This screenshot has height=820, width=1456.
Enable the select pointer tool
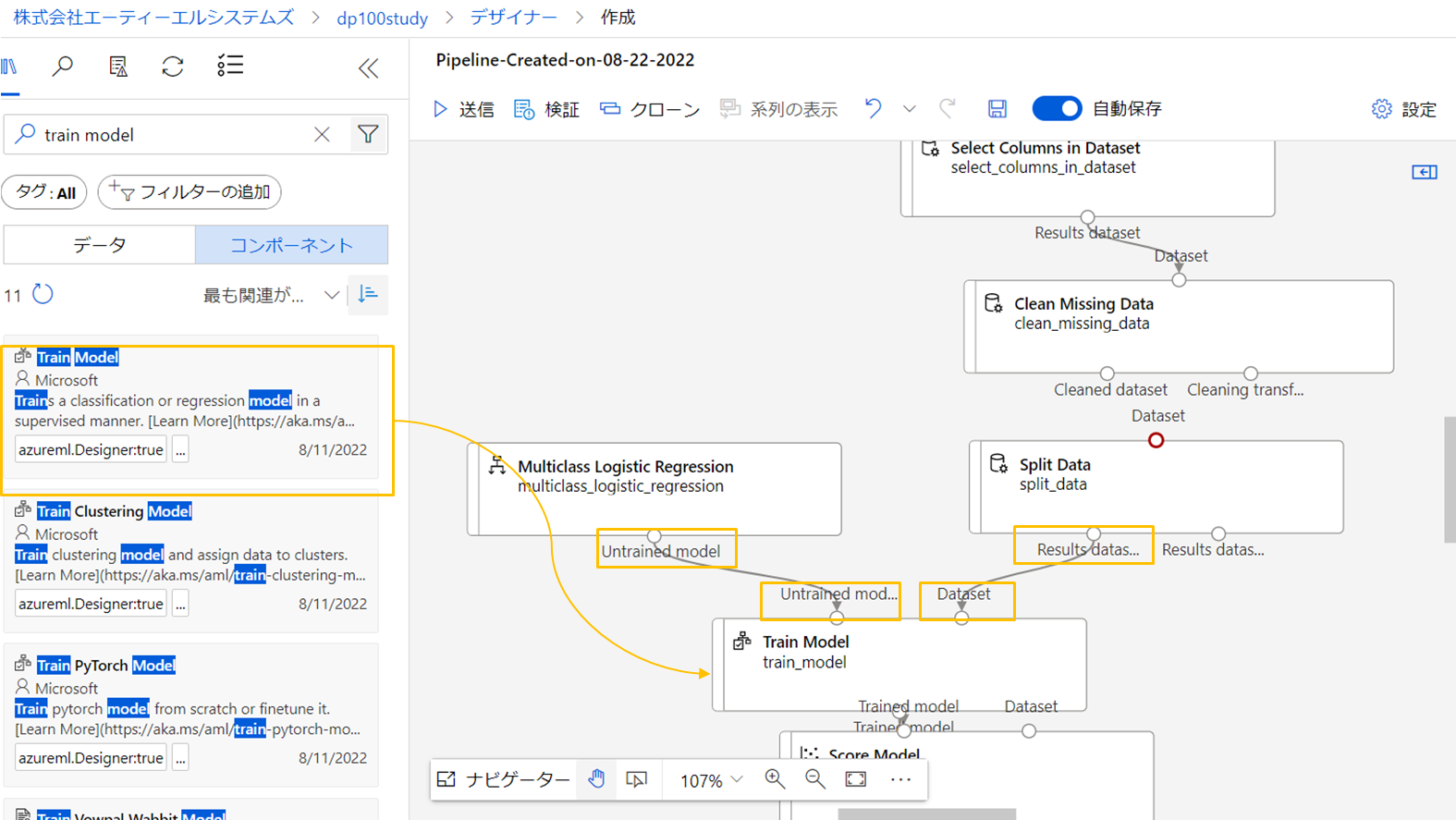coord(637,779)
